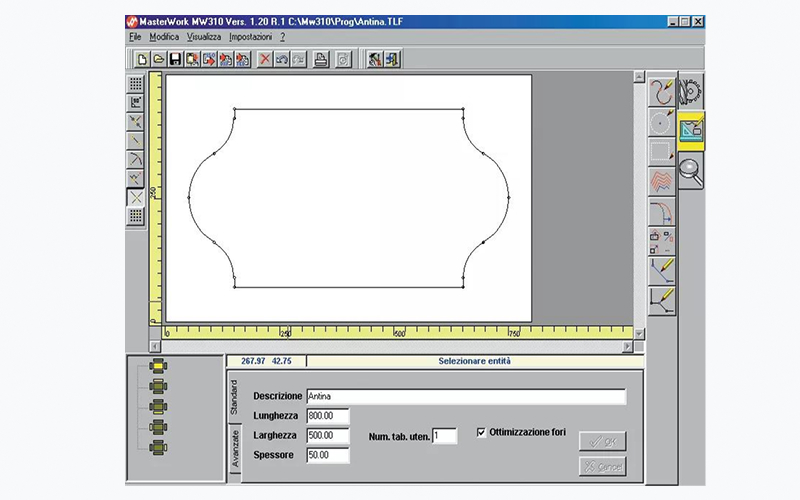Select the dashed rectangle drawing tool
800x500 pixels.
pyautogui.click(x=662, y=152)
